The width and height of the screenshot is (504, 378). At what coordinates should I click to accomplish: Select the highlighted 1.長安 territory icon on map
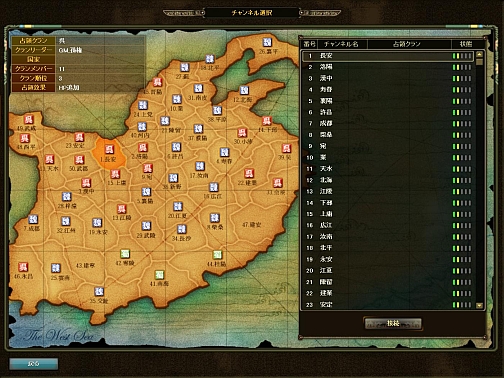(109, 149)
